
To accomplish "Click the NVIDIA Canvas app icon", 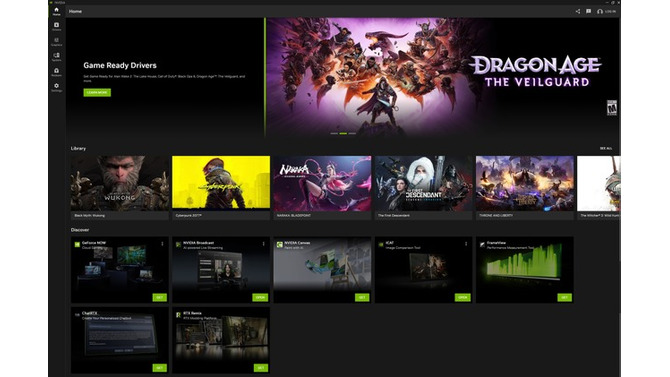I will [279, 244].
